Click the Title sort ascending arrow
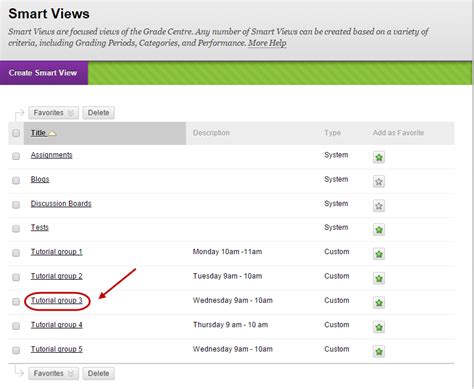Screen dimensions: 474x389 click(52, 134)
